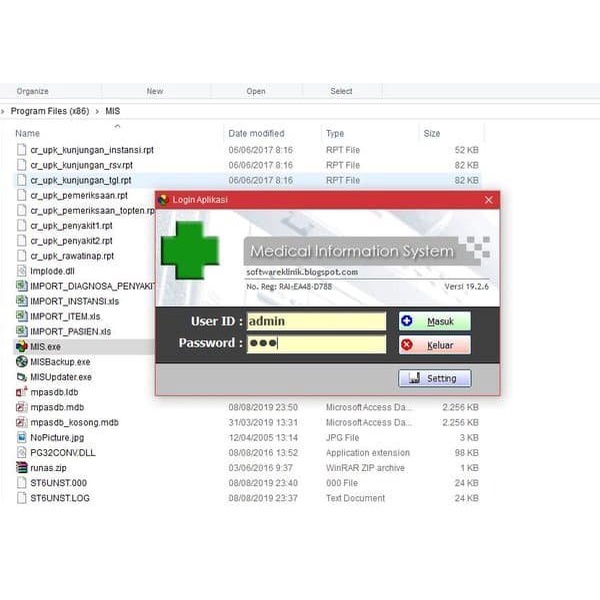
Task: Select the cr_upk_pemeriksaan_topten file name
Action: pyautogui.click(x=92, y=211)
